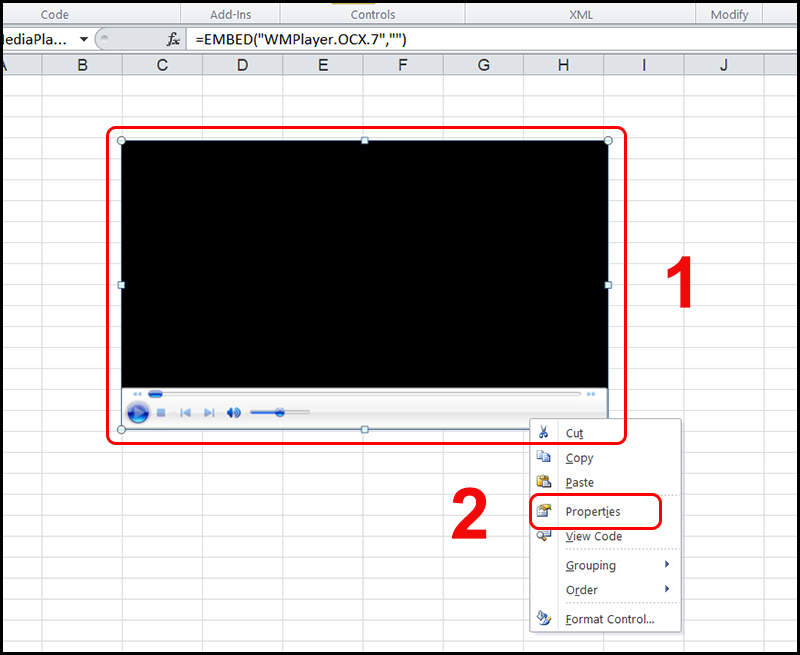
Task: Click the Next track button
Action: (x=209, y=412)
